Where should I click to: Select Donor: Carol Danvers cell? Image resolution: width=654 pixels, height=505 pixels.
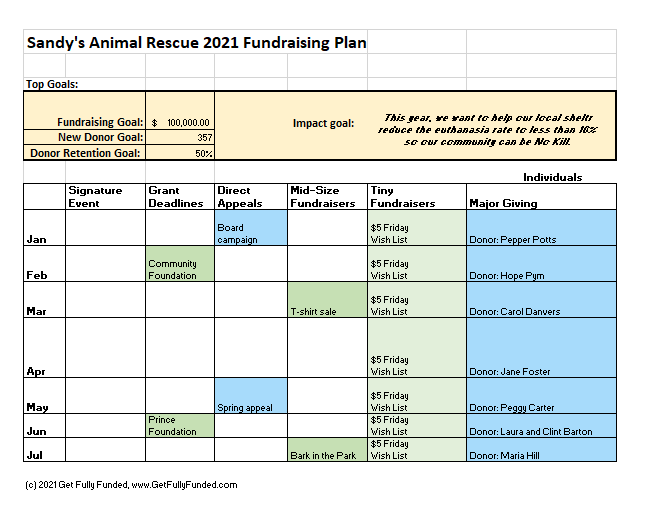[541, 300]
